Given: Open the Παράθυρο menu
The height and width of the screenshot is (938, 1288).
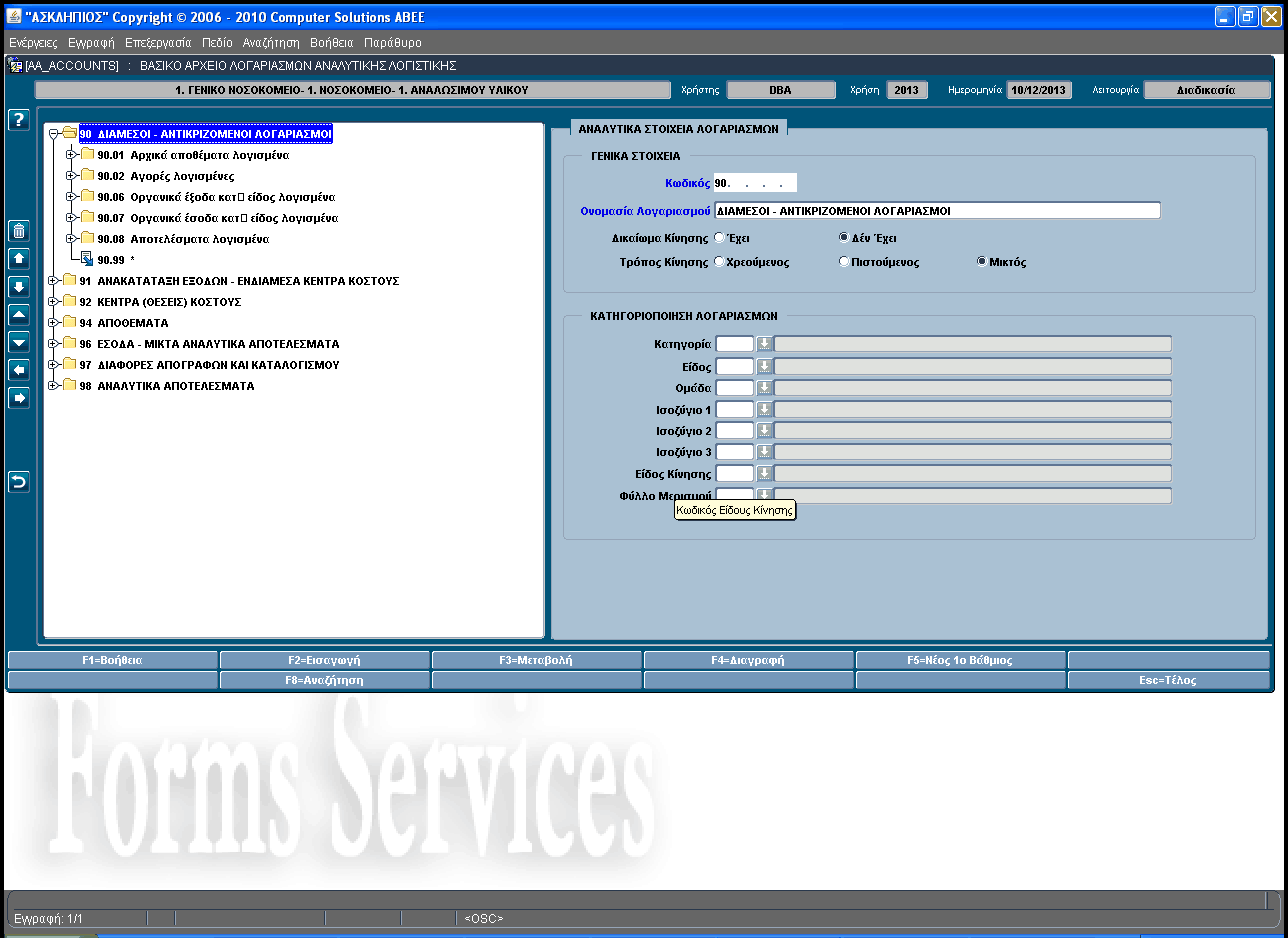Looking at the screenshot, I should click(x=393, y=43).
